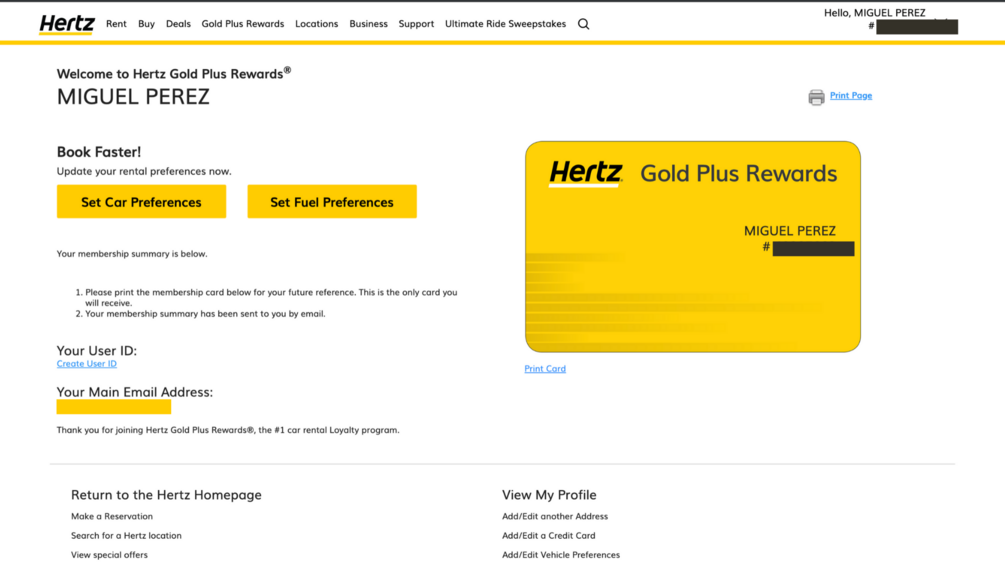This screenshot has width=1005, height=565.
Task: Open Gold Plus Rewards menu
Action: (x=242, y=24)
